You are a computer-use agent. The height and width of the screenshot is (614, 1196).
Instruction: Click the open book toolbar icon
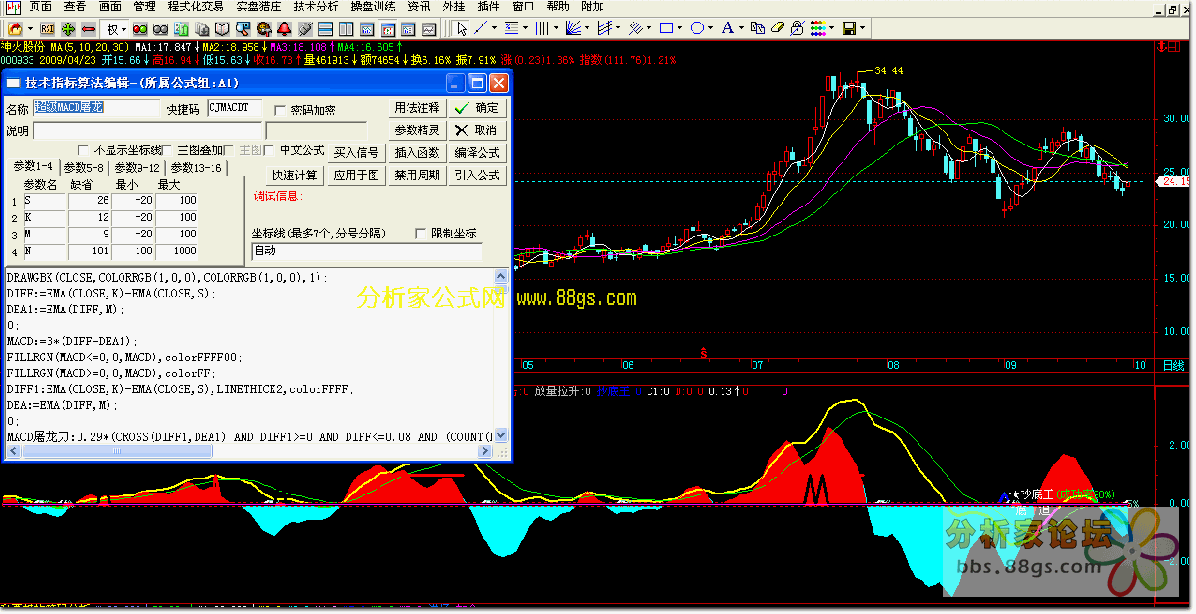[222, 29]
